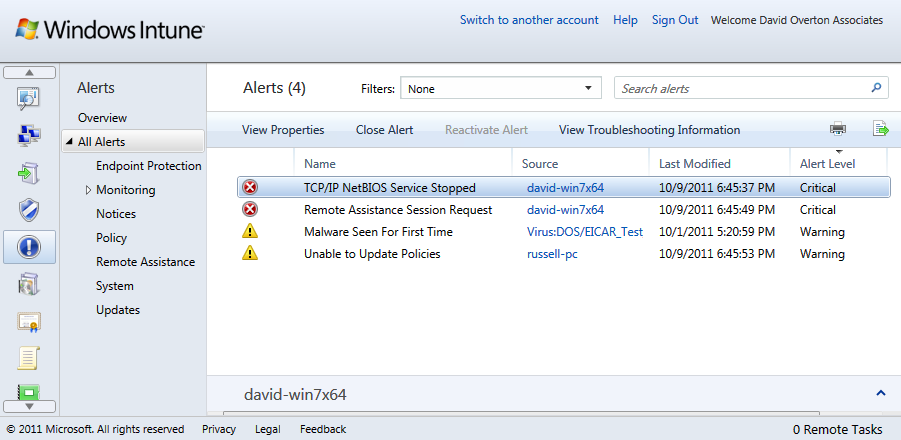
Task: Click warning icon of Malware Seen For First Time
Action: tap(250, 231)
